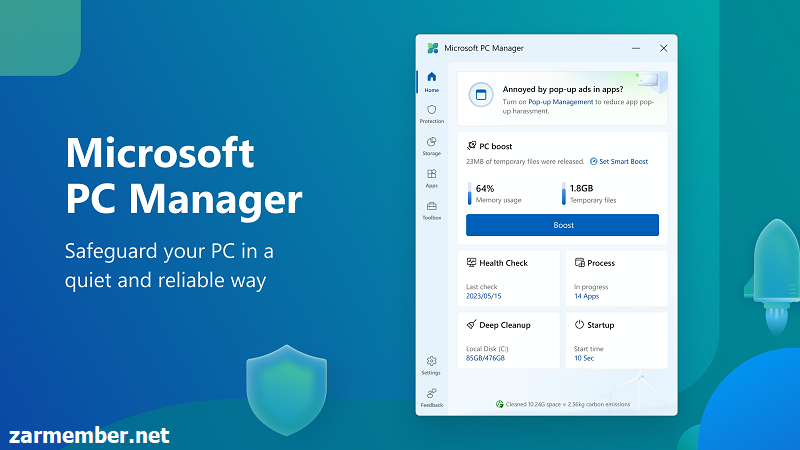This screenshot has width=800, height=450.
Task: Click the PC boost rocket icon
Action: click(471, 146)
